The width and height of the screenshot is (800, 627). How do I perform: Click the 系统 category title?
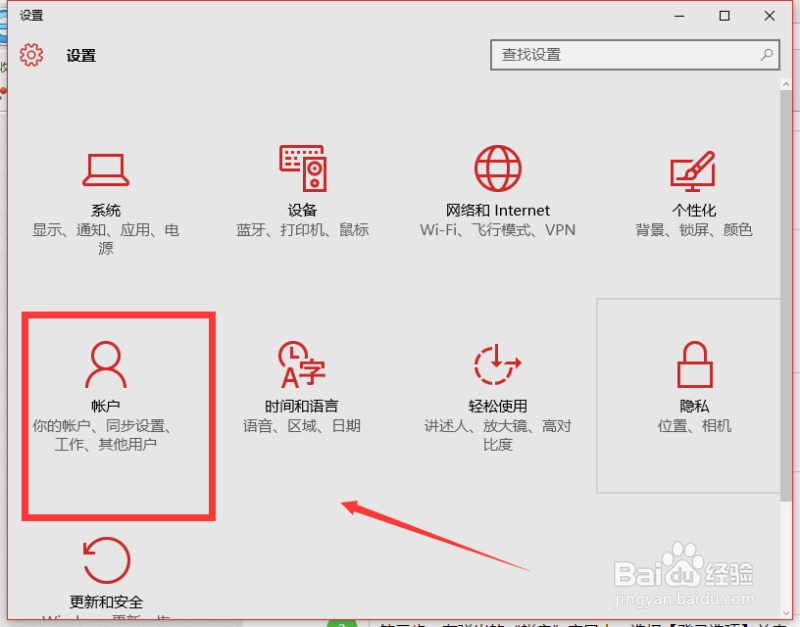tap(106, 210)
